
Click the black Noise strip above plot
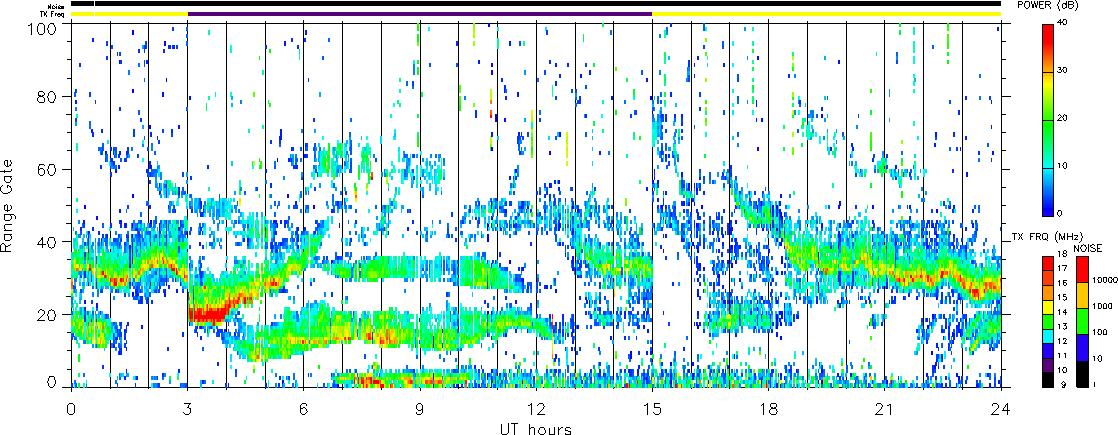[536, 4]
